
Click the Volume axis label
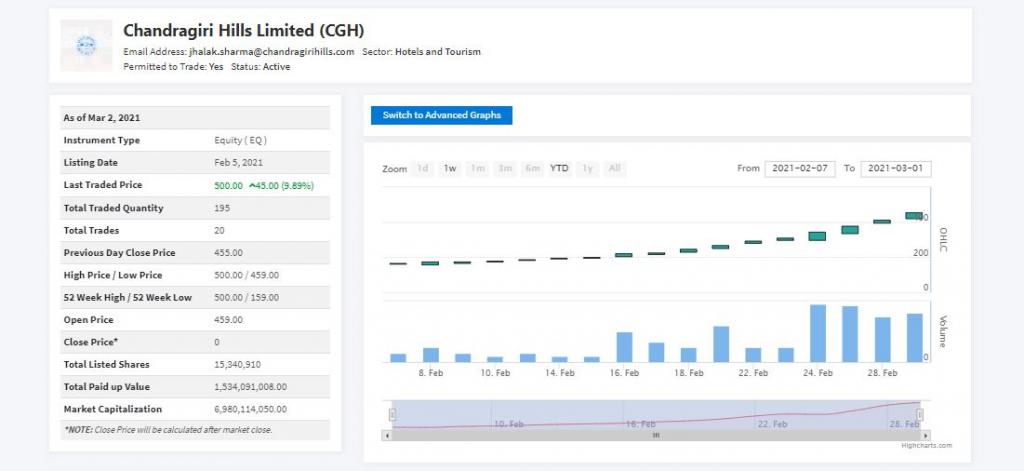point(942,331)
